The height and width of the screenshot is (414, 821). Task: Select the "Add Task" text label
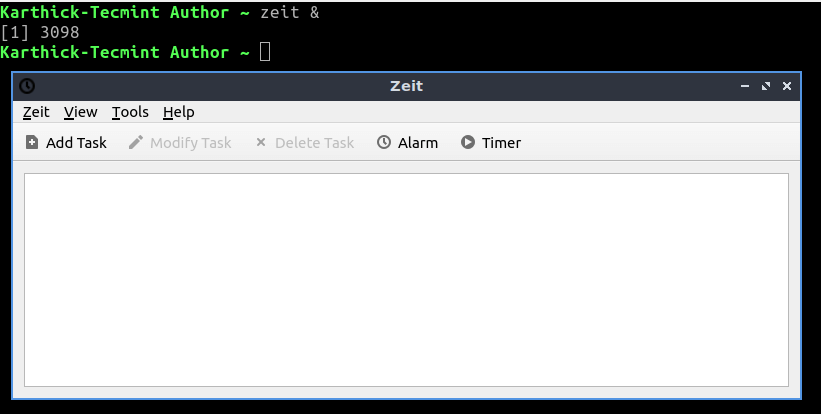point(76,143)
